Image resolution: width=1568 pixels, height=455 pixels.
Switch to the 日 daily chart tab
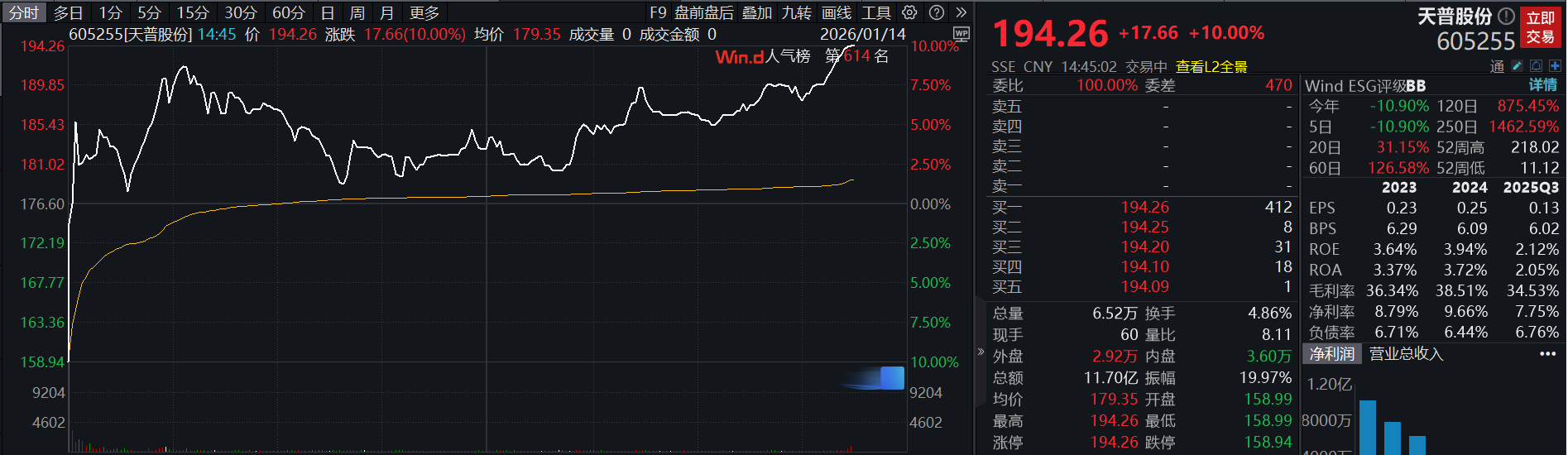tap(328, 12)
